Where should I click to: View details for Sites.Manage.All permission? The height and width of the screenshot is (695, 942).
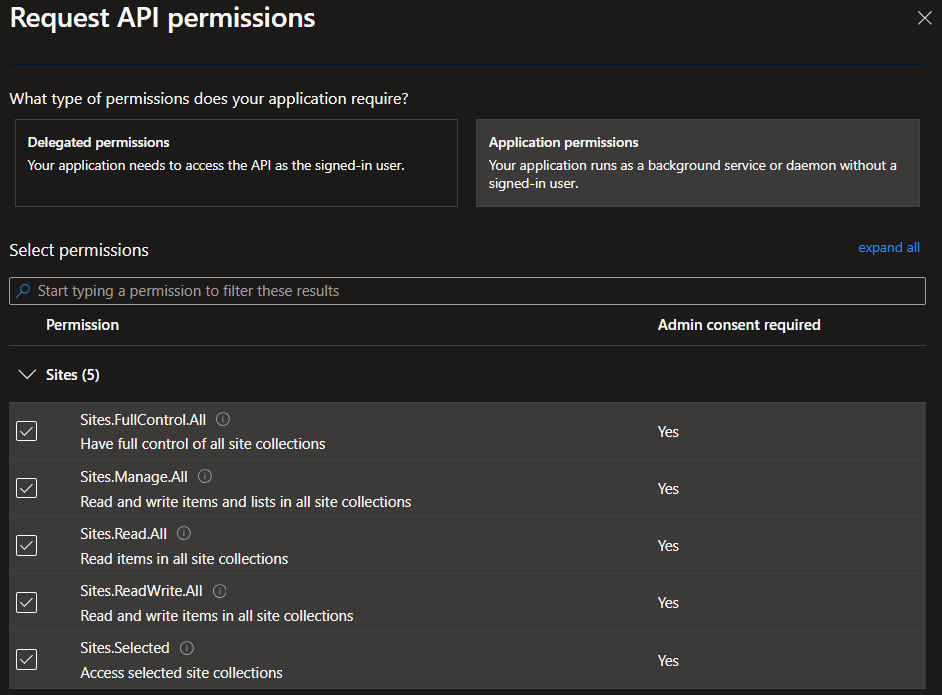[204, 477]
